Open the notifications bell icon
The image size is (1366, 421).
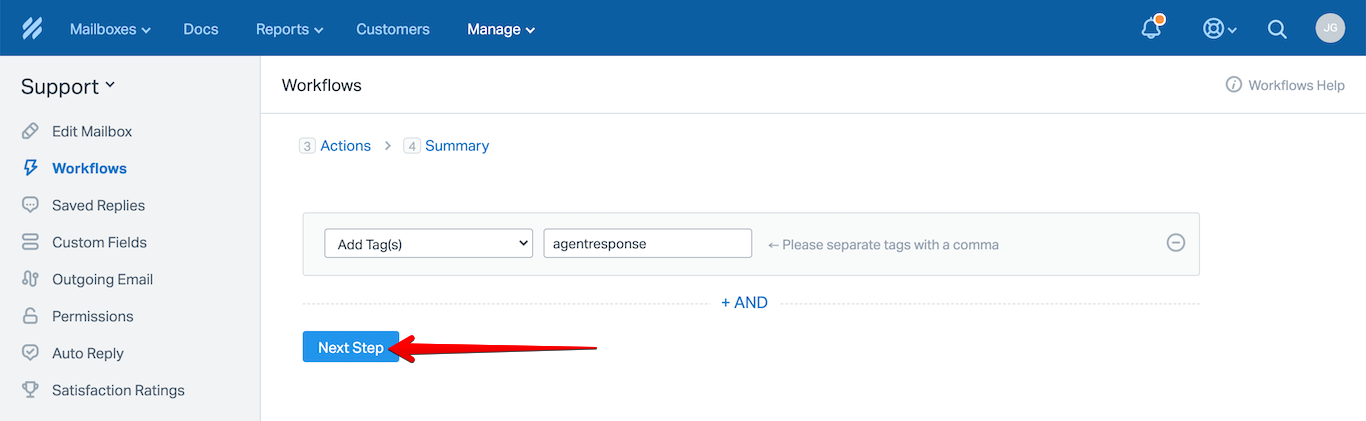point(1152,28)
